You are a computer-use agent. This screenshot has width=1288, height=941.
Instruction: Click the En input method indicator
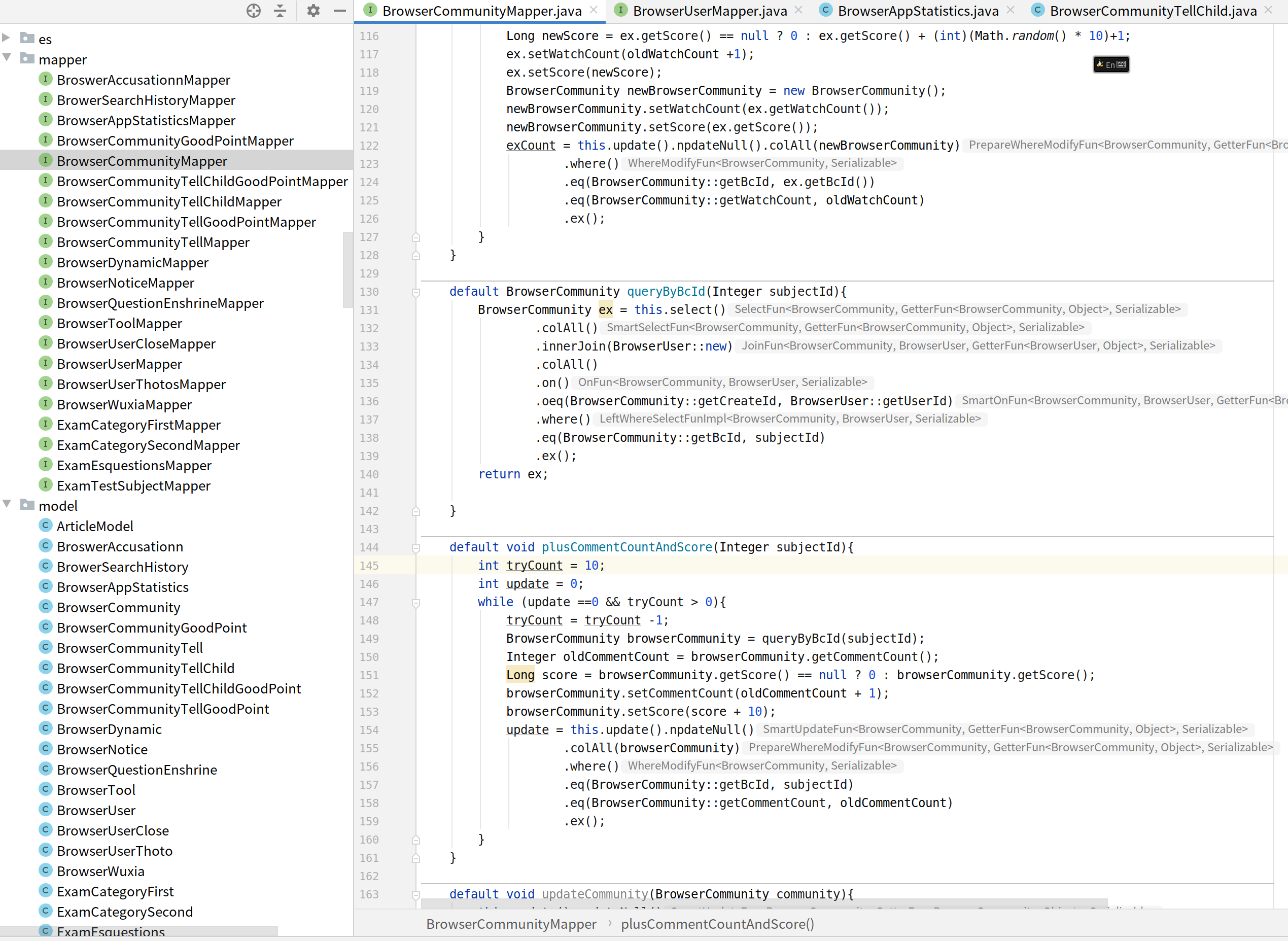click(x=1110, y=64)
